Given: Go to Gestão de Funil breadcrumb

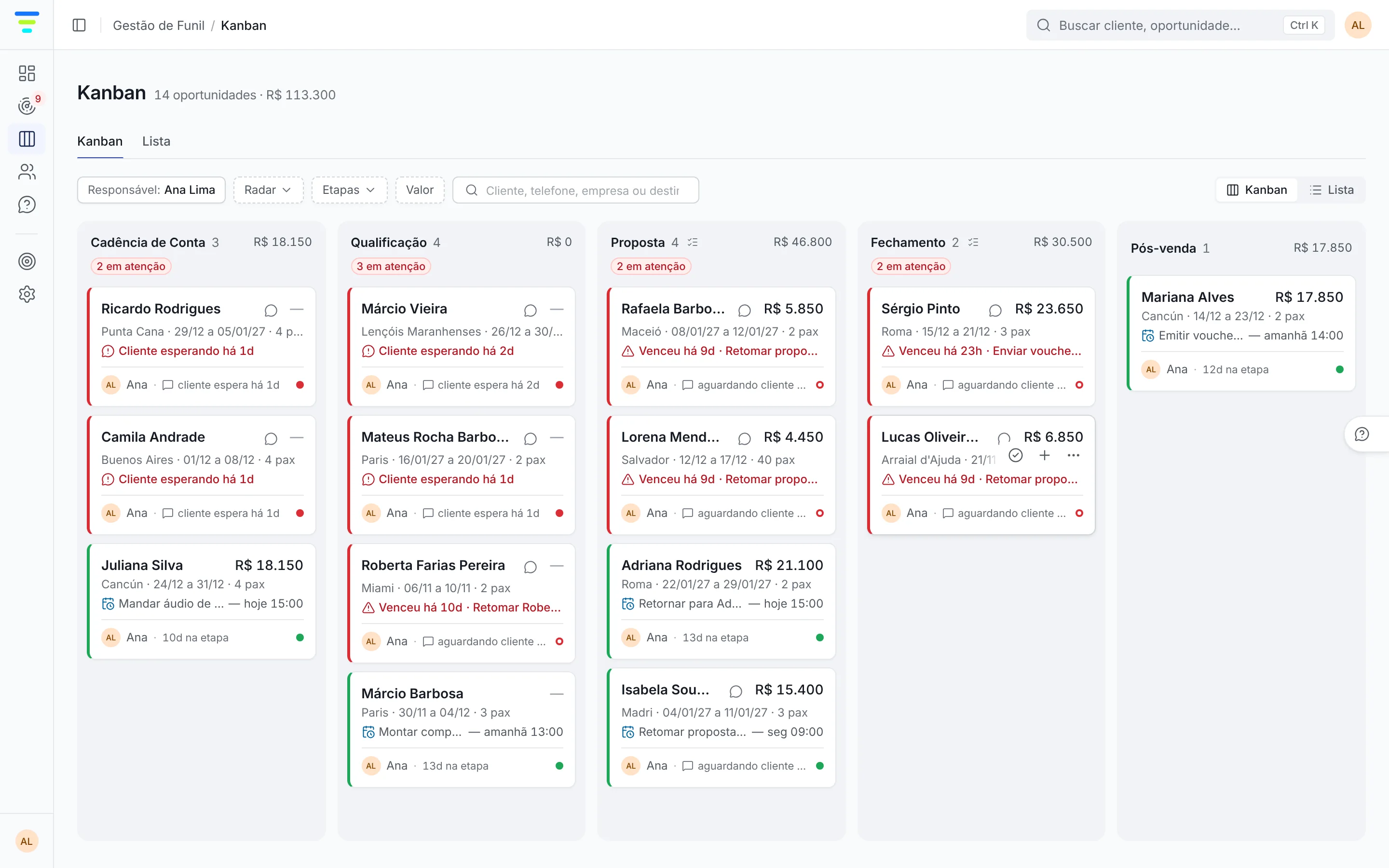Looking at the screenshot, I should [158, 25].
